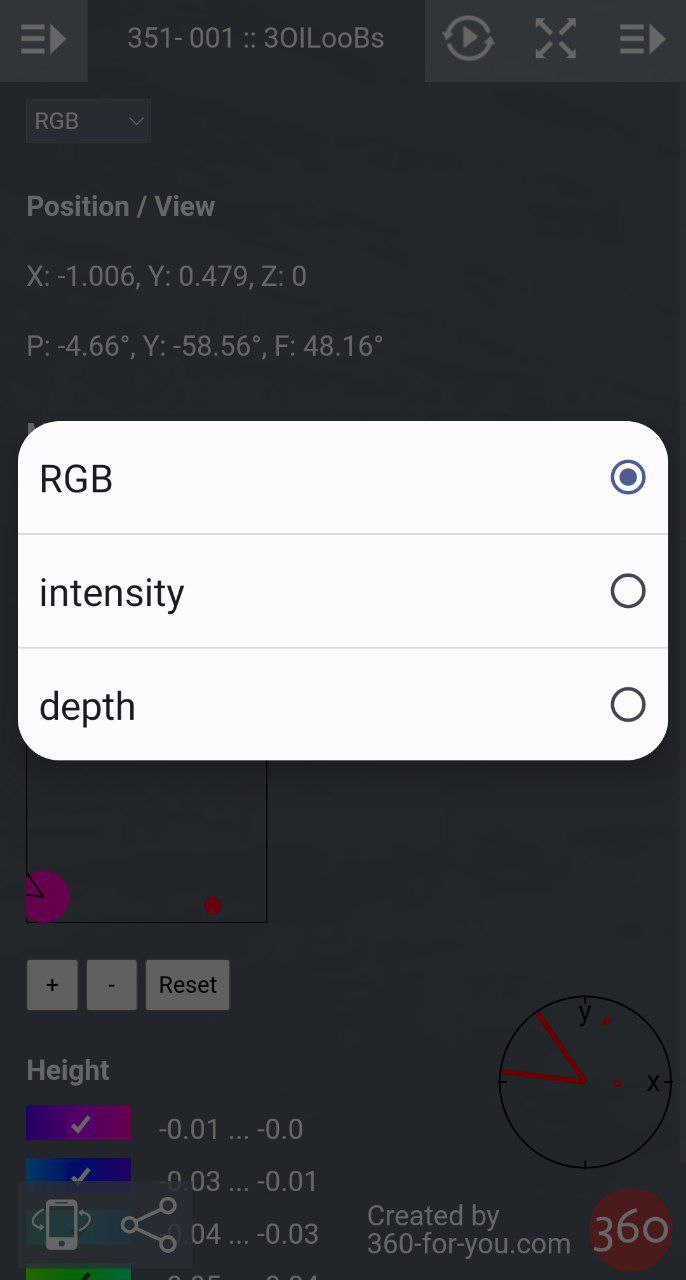Image resolution: width=686 pixels, height=1280 pixels.
Task: Tap the device orientation phone icon
Action: [62, 1223]
